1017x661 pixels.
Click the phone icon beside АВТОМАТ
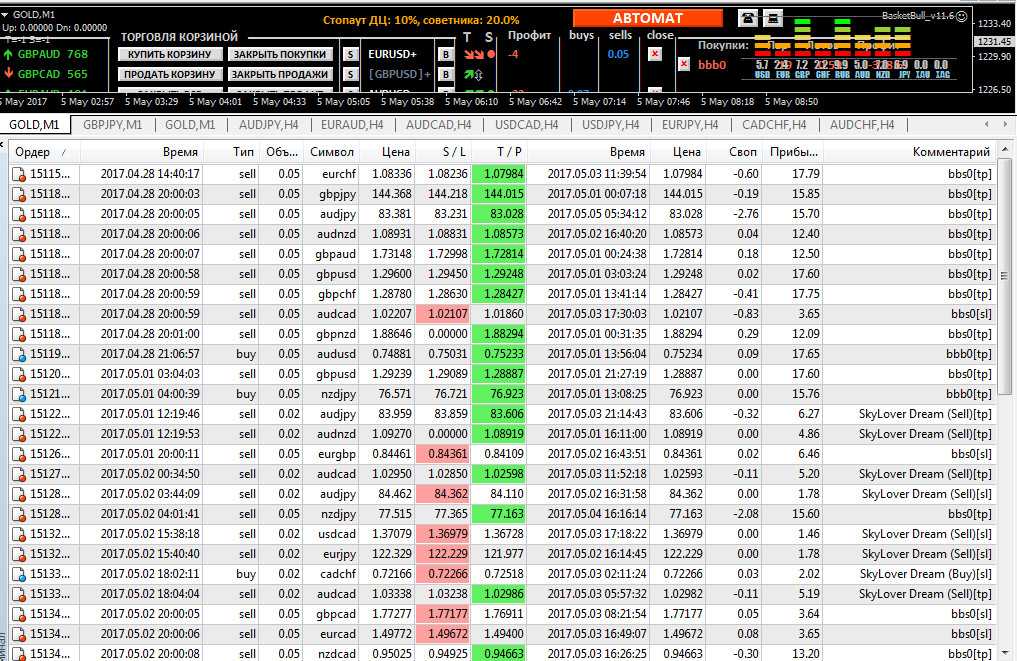[x=747, y=18]
